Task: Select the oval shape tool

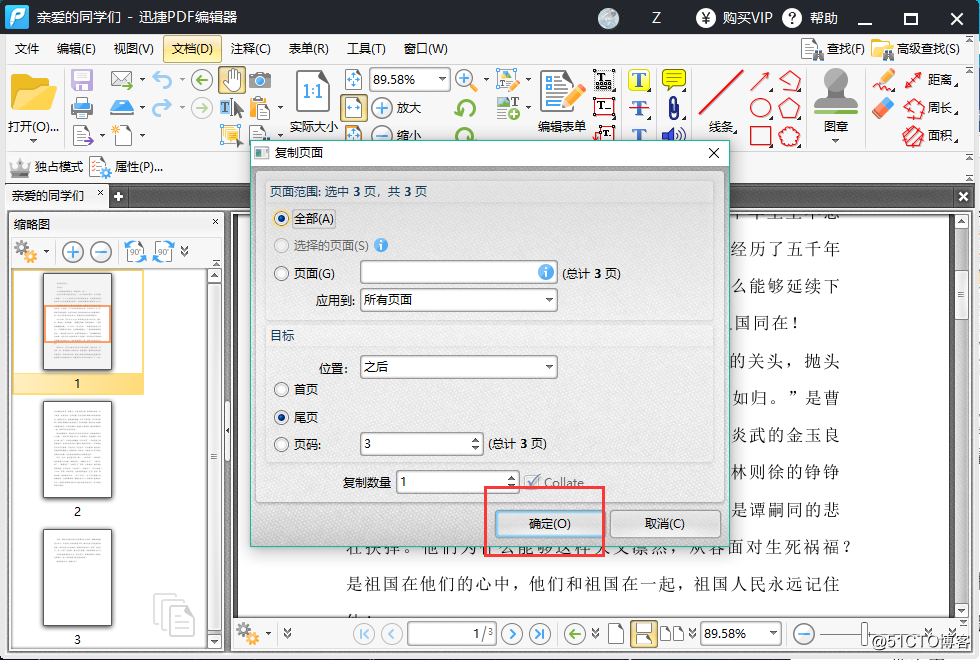Action: pyautogui.click(x=760, y=108)
